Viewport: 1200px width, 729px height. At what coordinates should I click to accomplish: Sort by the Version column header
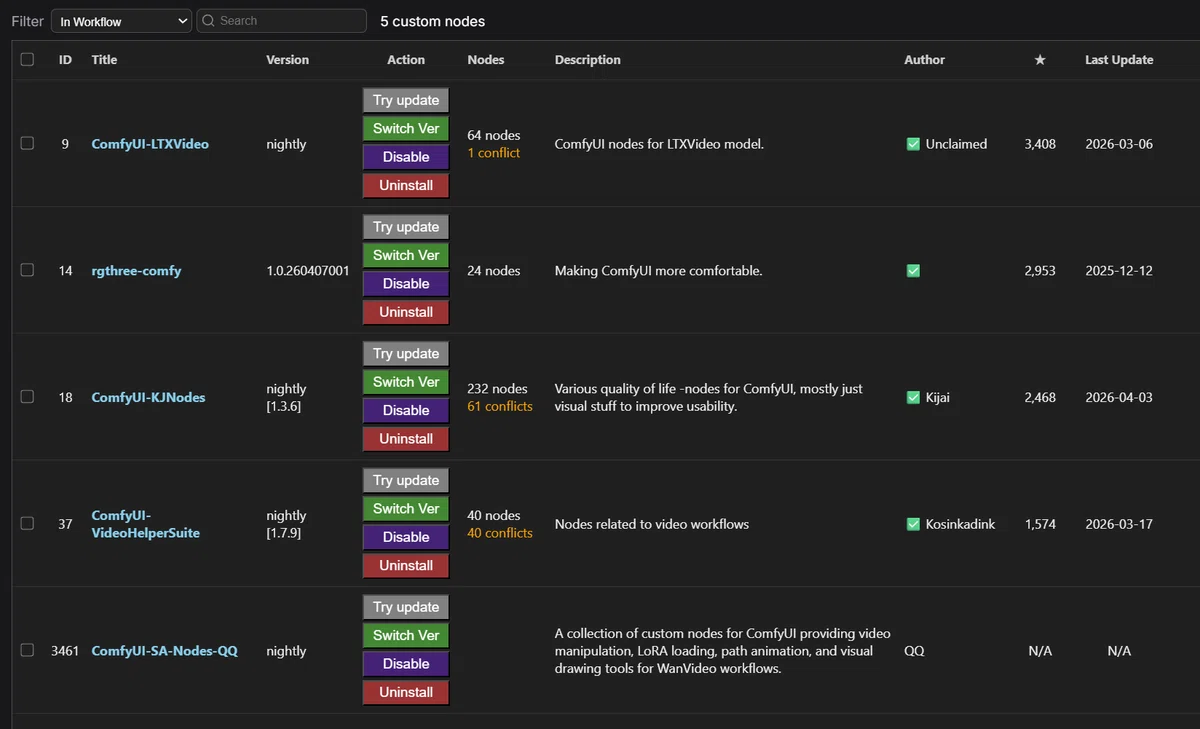click(288, 60)
